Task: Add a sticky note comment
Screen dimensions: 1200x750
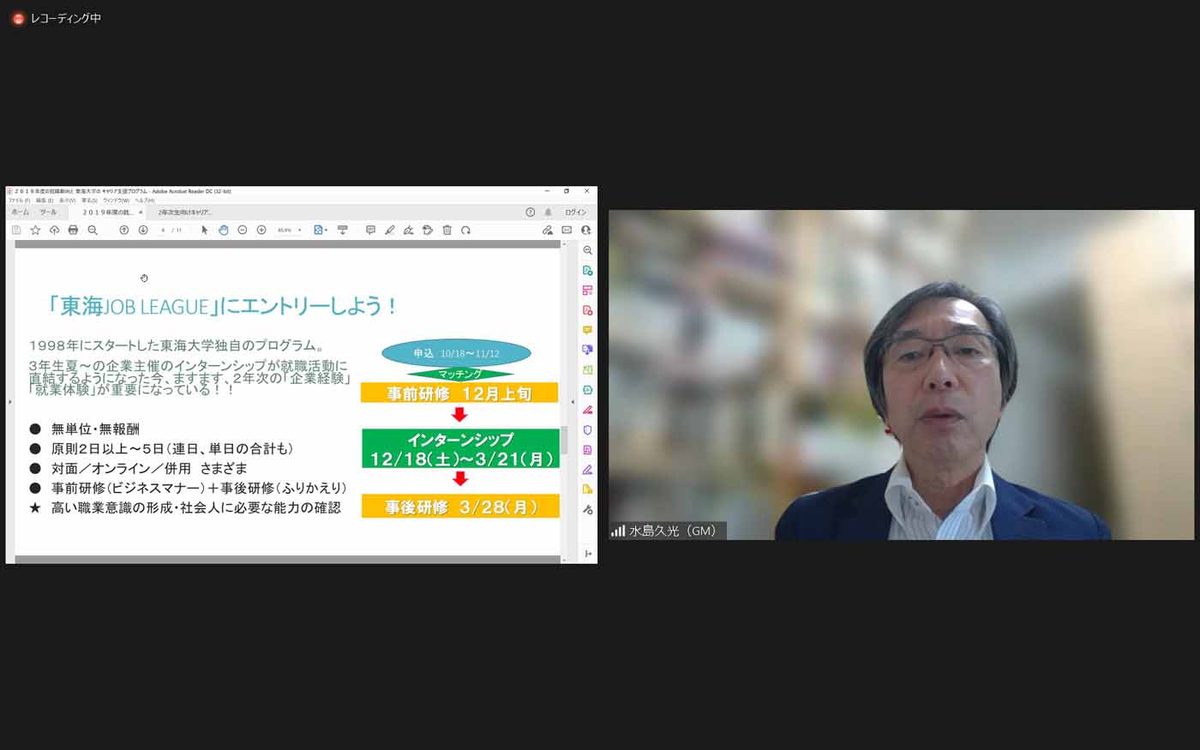Action: (x=370, y=230)
